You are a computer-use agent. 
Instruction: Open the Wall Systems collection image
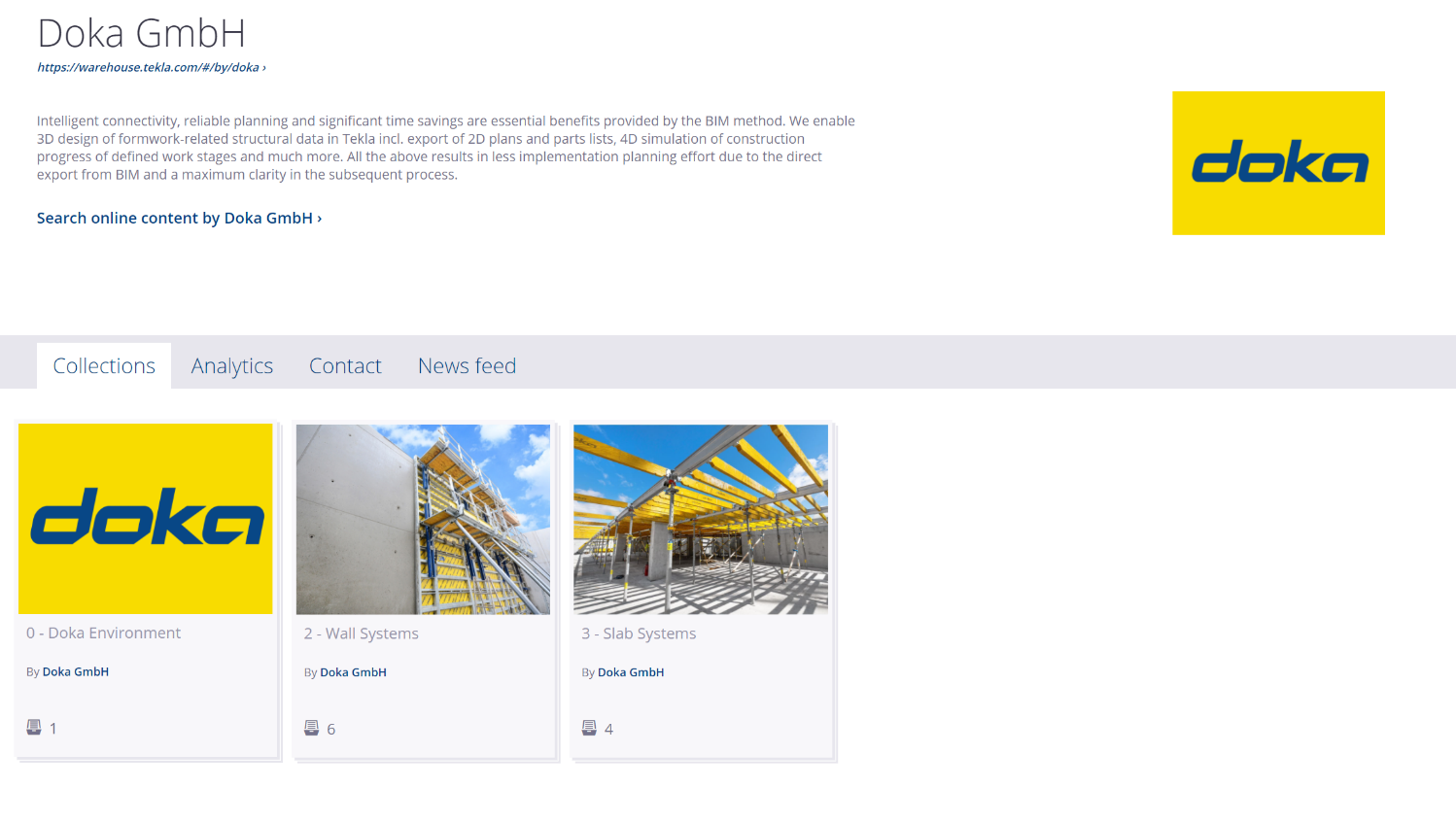tap(423, 519)
